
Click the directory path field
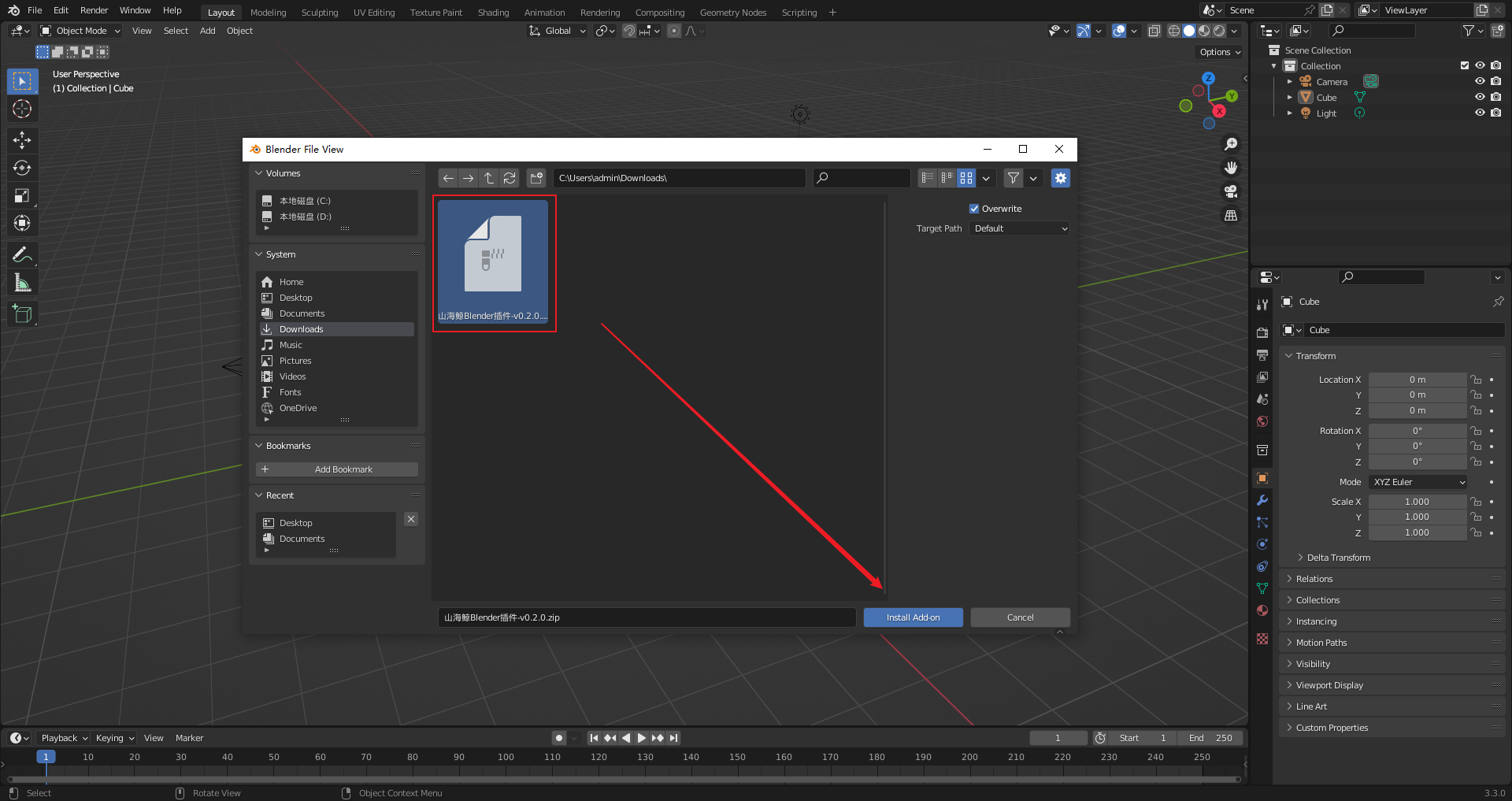point(679,178)
